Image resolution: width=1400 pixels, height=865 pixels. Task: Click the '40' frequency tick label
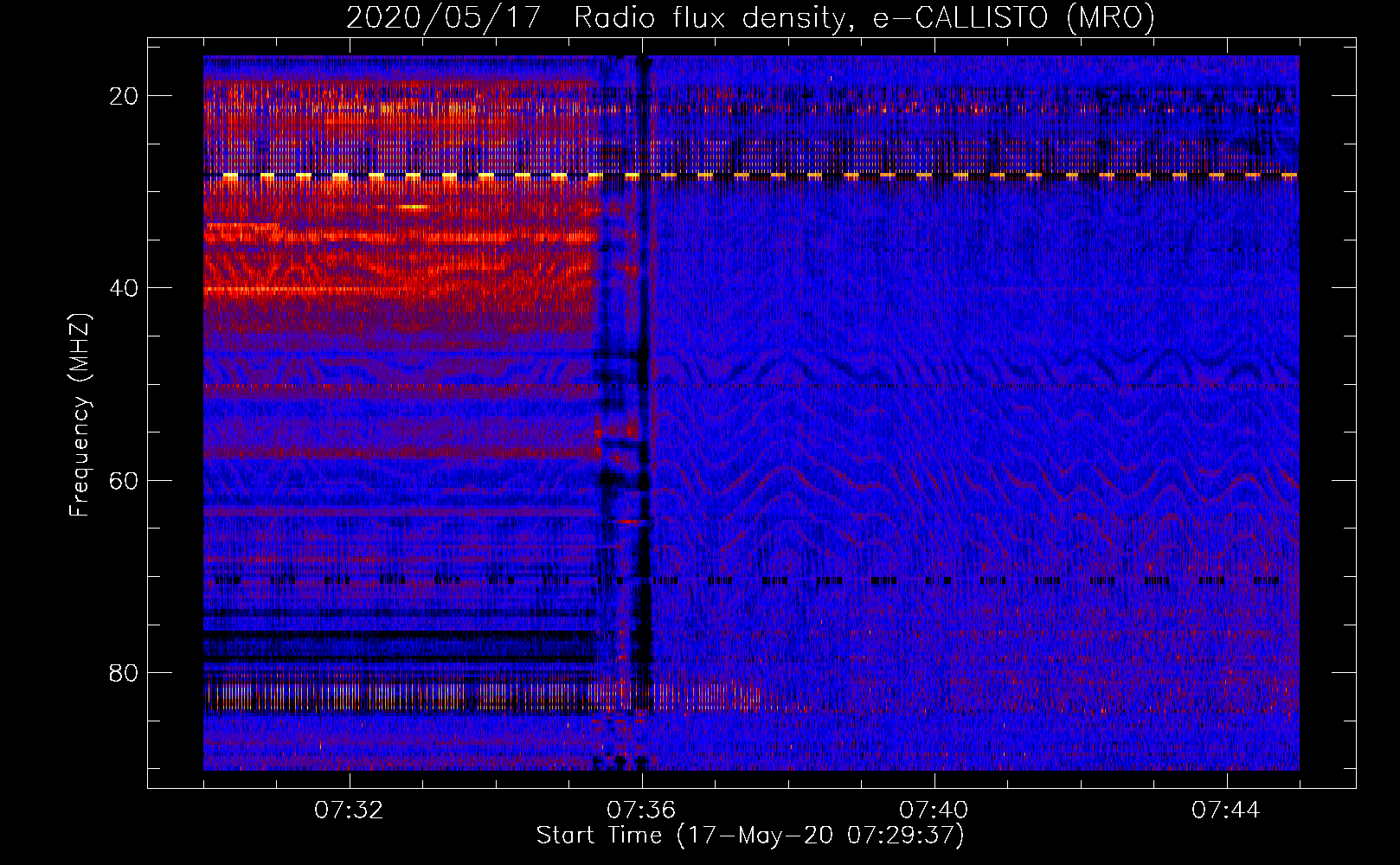(x=125, y=288)
